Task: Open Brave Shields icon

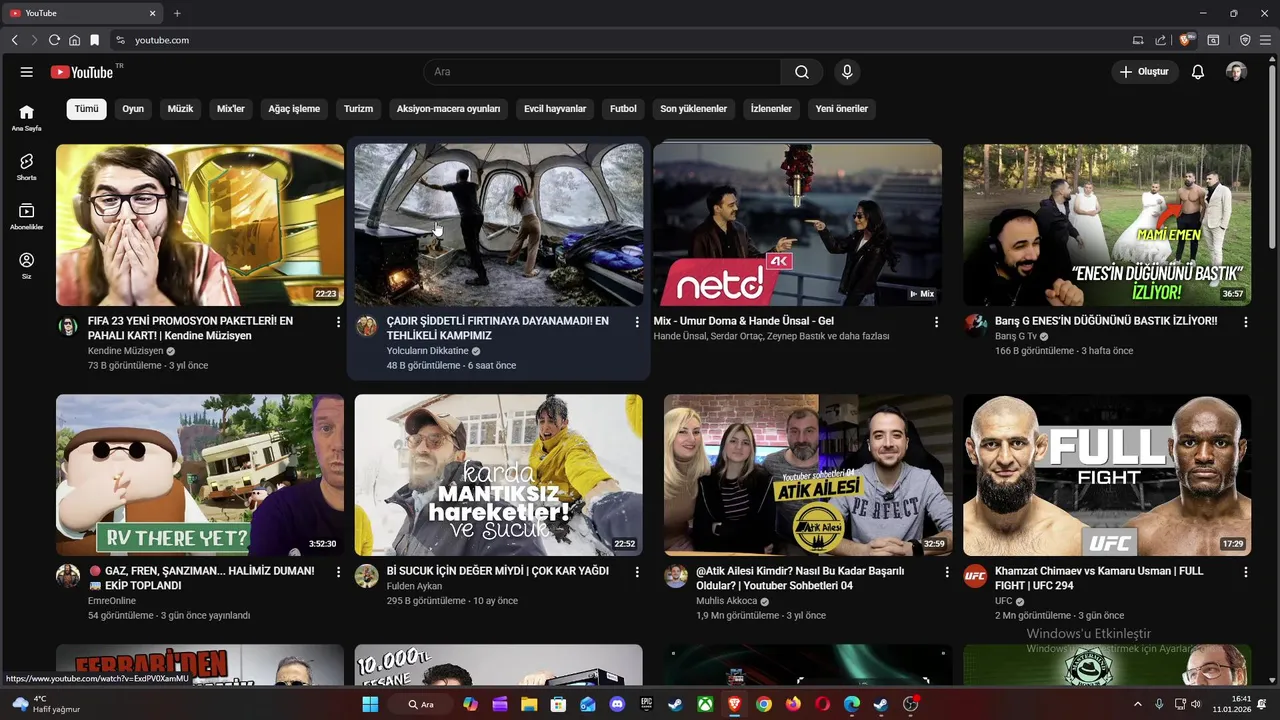Action: (1186, 40)
